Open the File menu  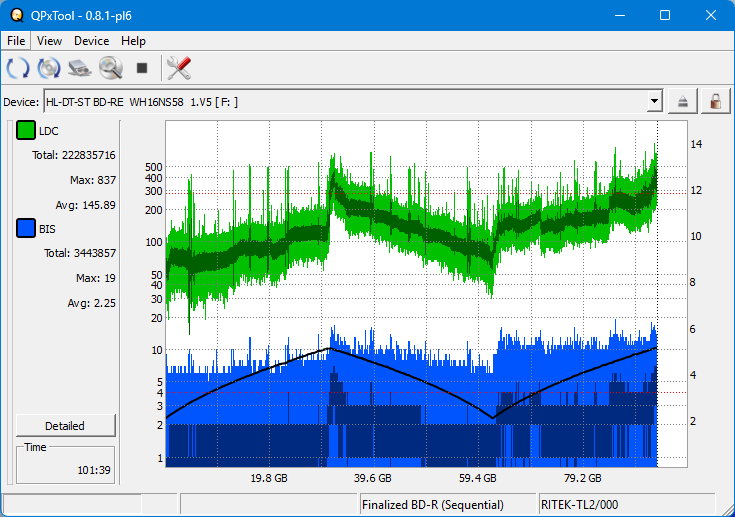(x=16, y=41)
